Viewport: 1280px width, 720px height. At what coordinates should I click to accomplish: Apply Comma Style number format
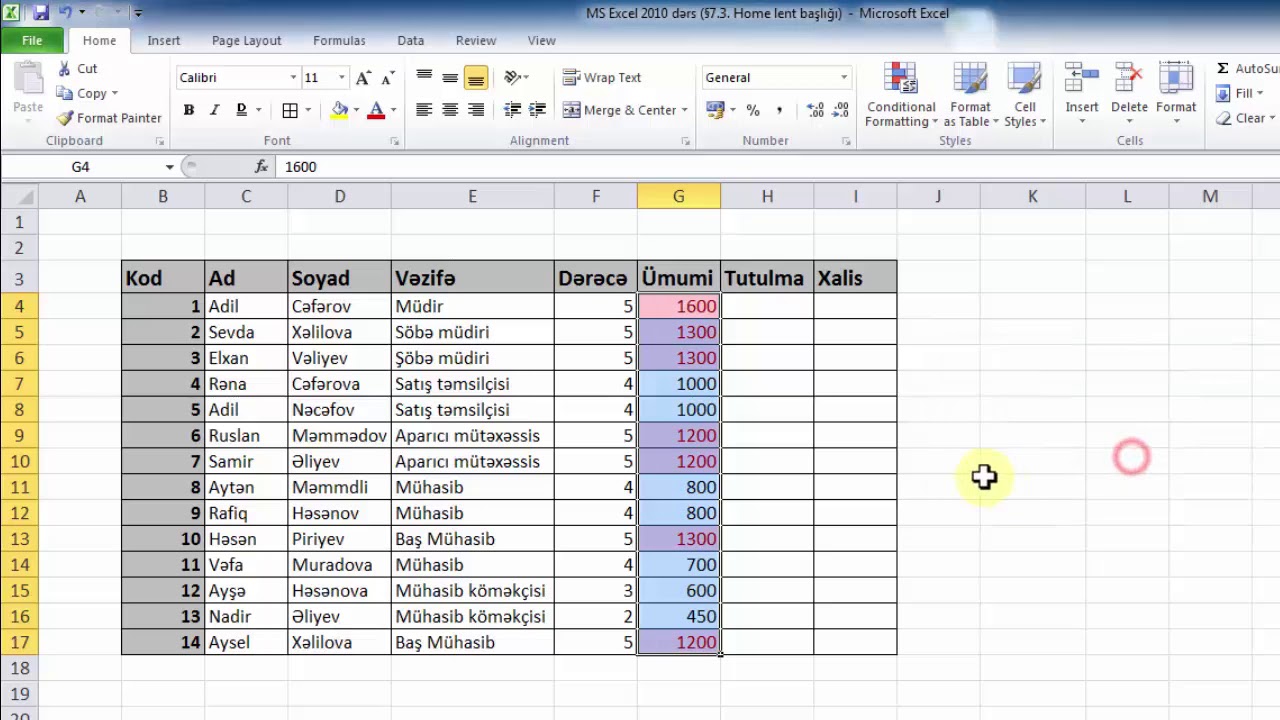point(778,110)
